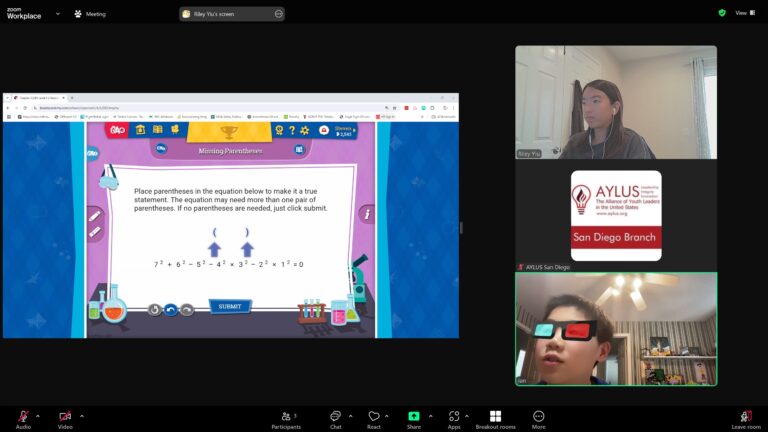
Task: Click the gray reset circular arrow button
Action: point(154,310)
